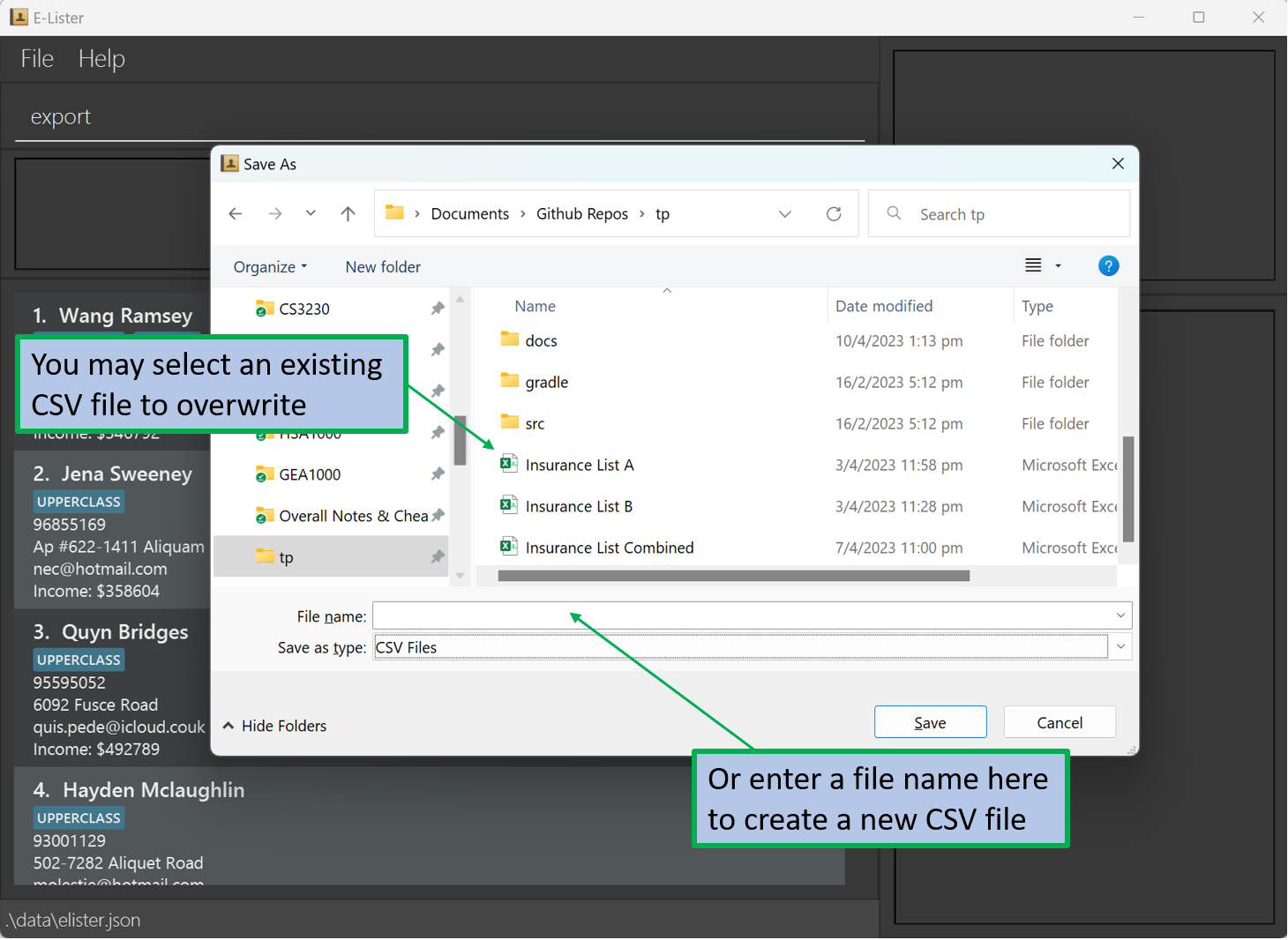The height and width of the screenshot is (940, 1288).
Task: Sort files by Type column
Action: pyautogui.click(x=1037, y=306)
